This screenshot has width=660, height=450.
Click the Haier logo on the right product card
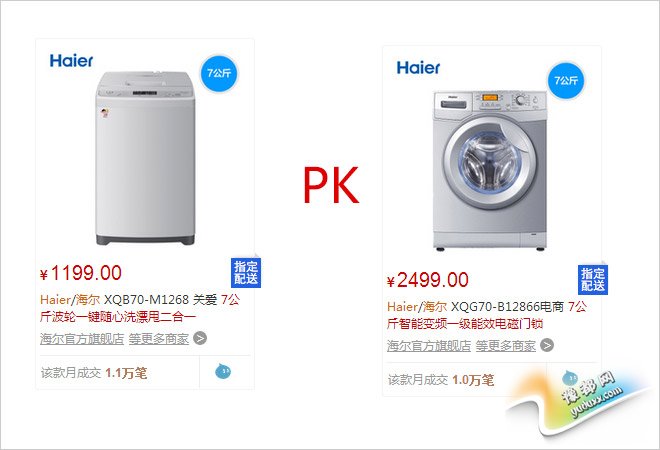tap(418, 68)
